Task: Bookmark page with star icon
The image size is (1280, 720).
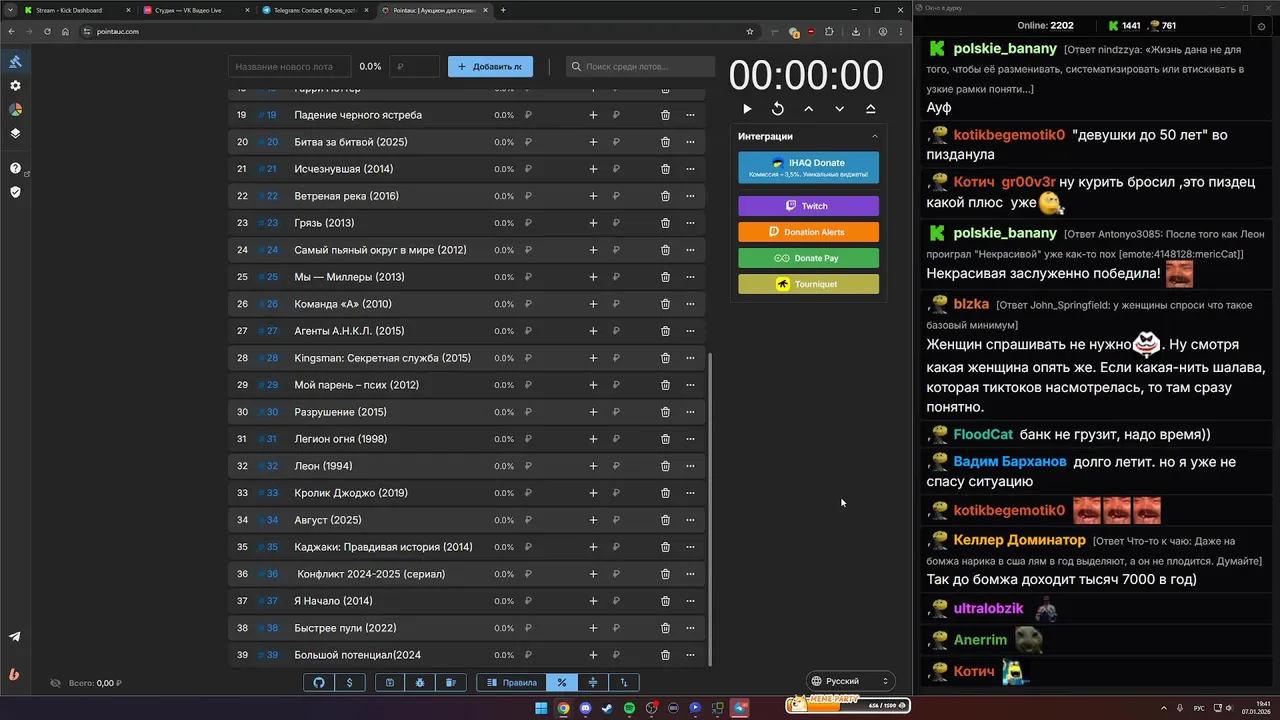Action: (x=750, y=31)
